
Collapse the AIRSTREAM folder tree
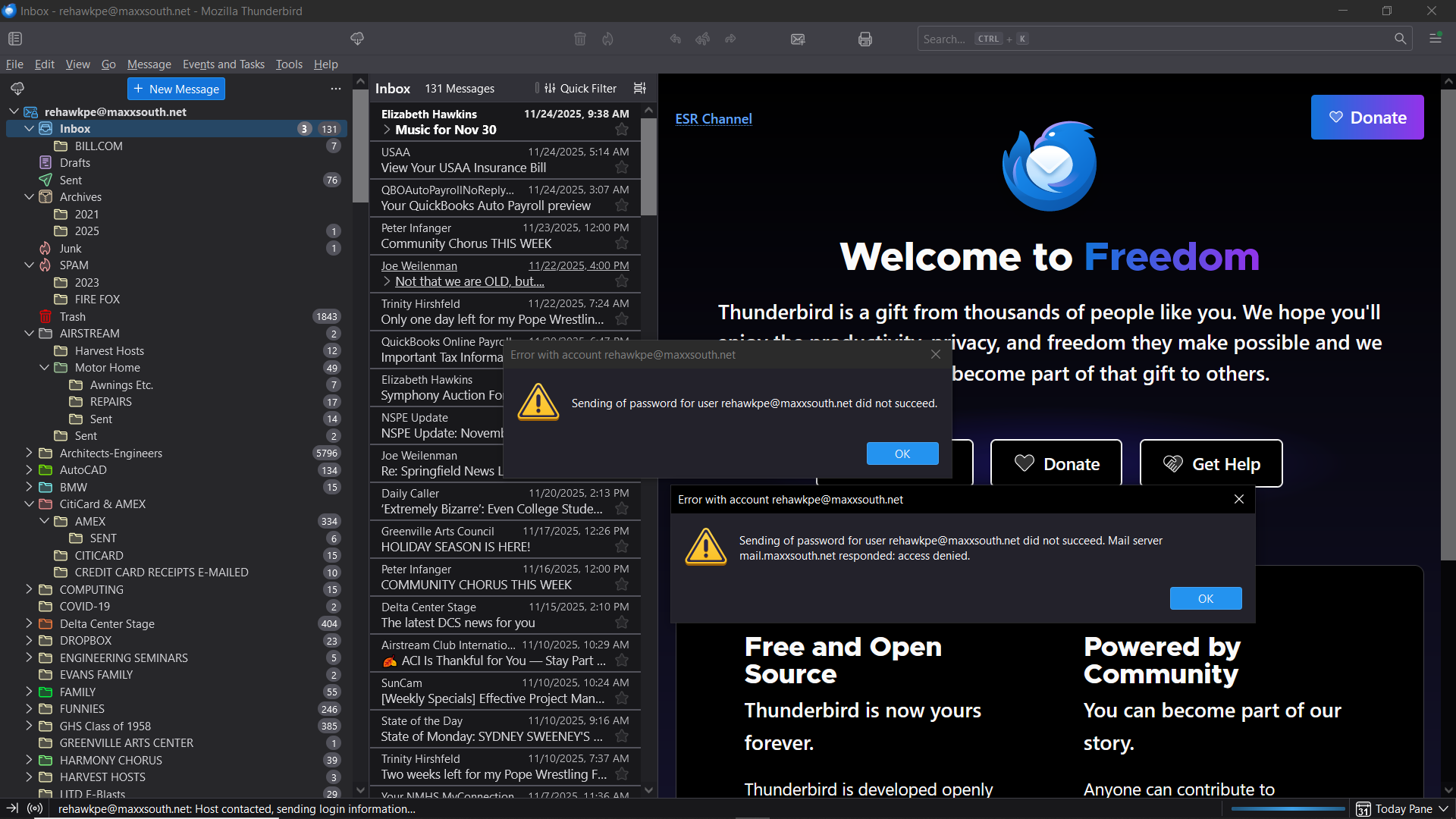29,334
